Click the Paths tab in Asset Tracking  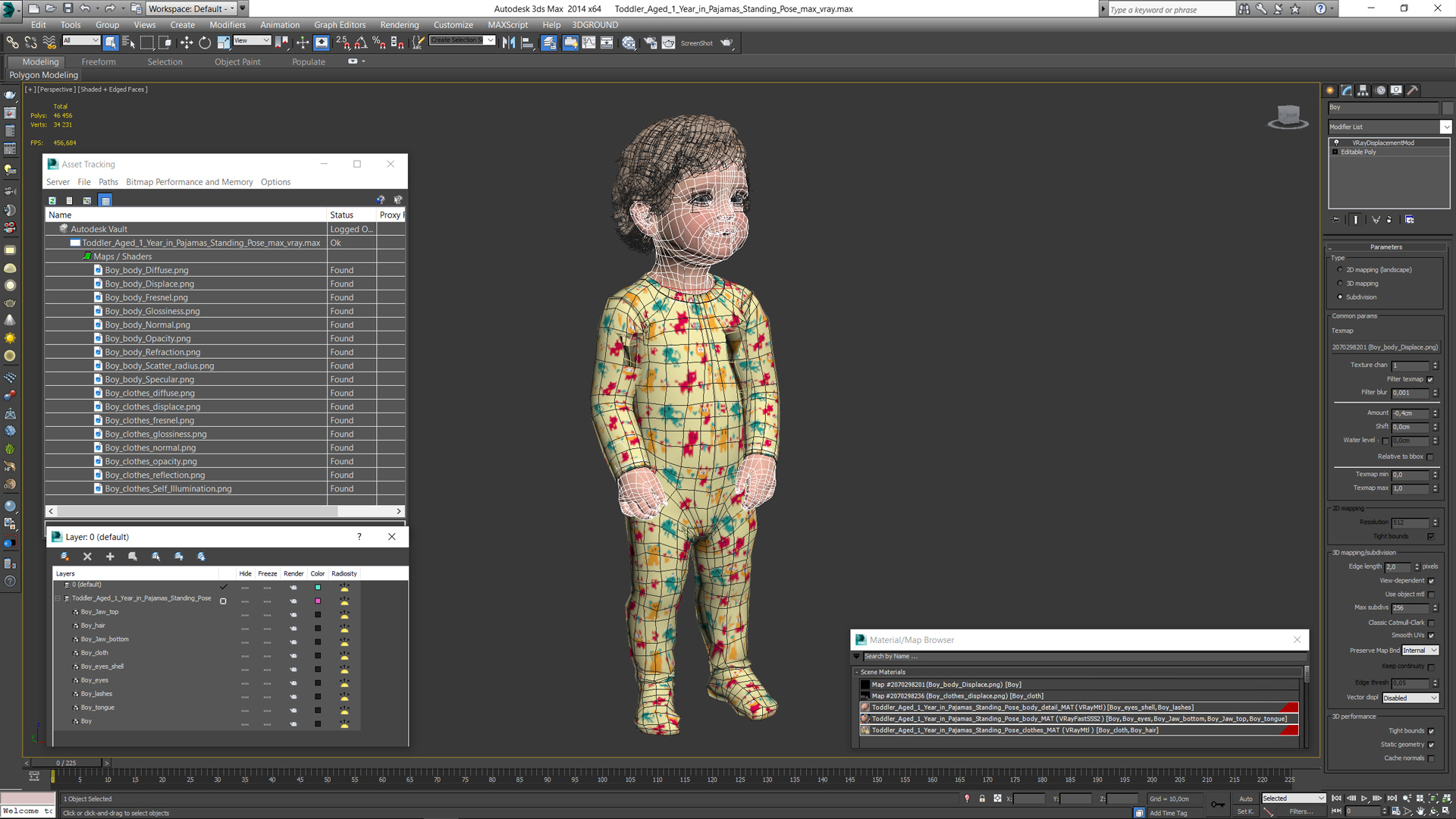point(109,181)
